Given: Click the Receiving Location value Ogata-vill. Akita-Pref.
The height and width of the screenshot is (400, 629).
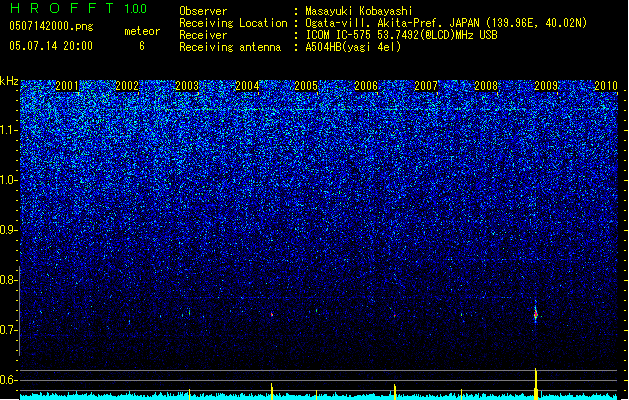Looking at the screenshot, I should [x=374, y=23].
